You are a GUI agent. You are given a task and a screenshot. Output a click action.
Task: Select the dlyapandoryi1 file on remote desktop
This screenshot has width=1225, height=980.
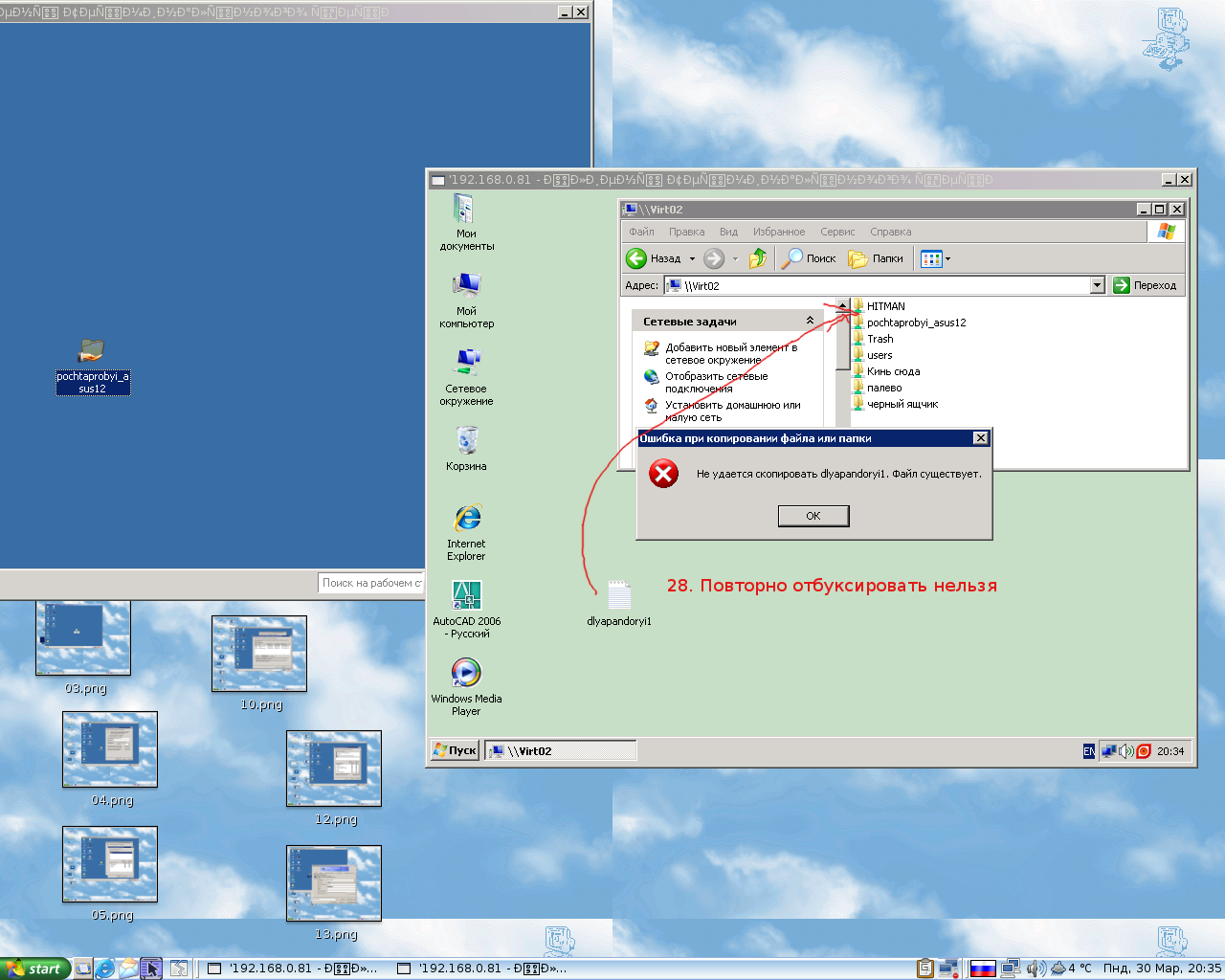click(619, 596)
